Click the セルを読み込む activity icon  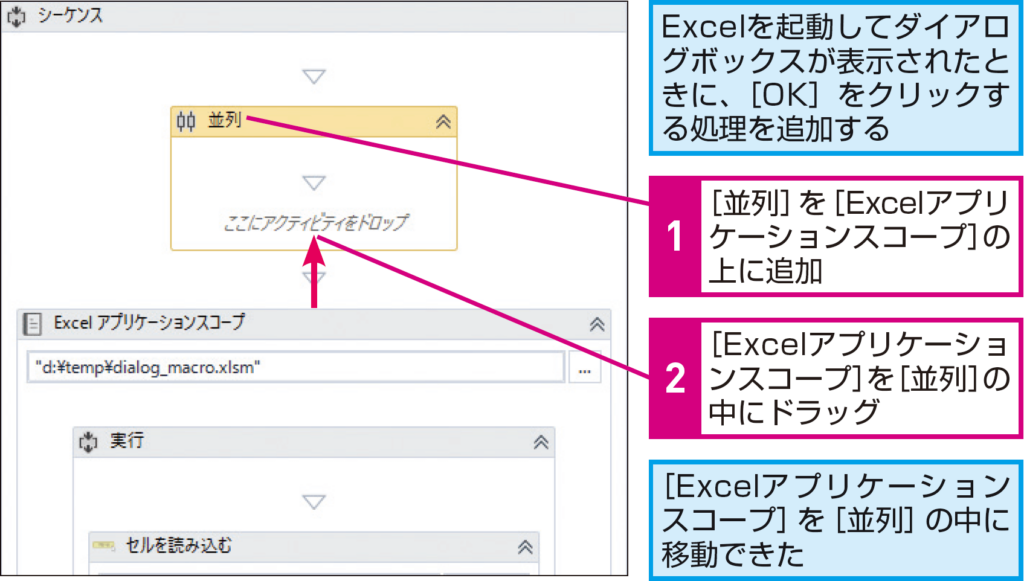(104, 546)
